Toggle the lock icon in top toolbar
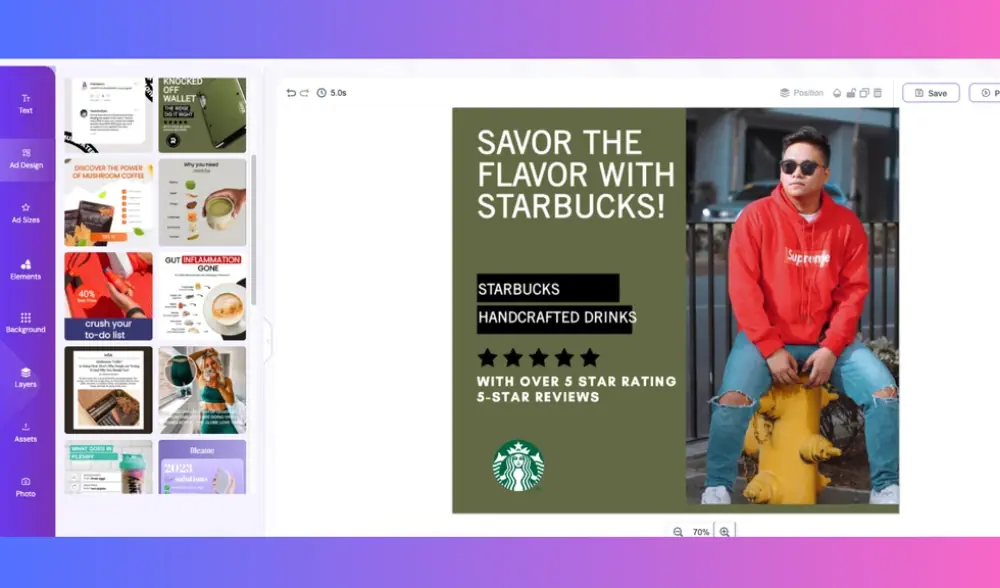The width and height of the screenshot is (1000, 588). click(851, 93)
